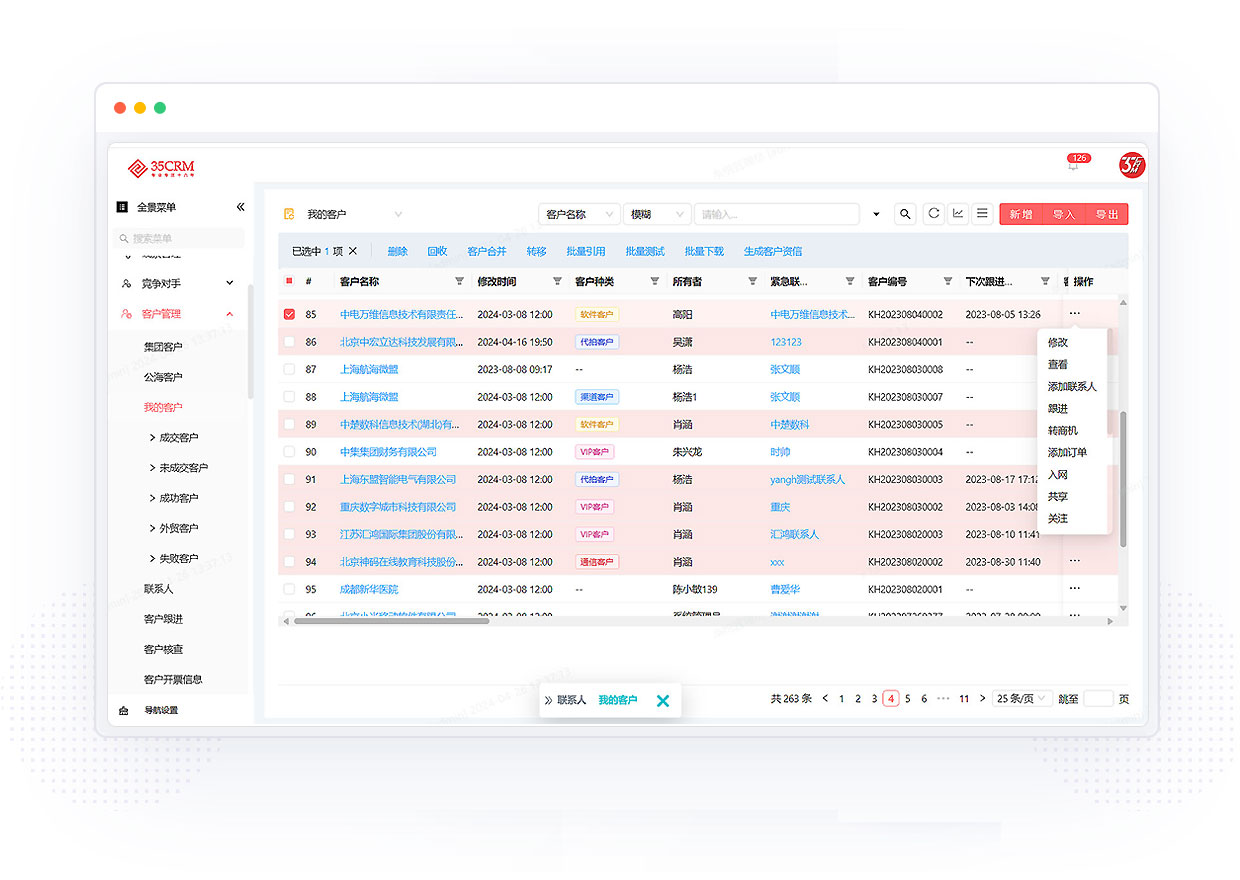Filter the 紧急联系人 column
This screenshot has width=1240, height=880.
(x=850, y=282)
